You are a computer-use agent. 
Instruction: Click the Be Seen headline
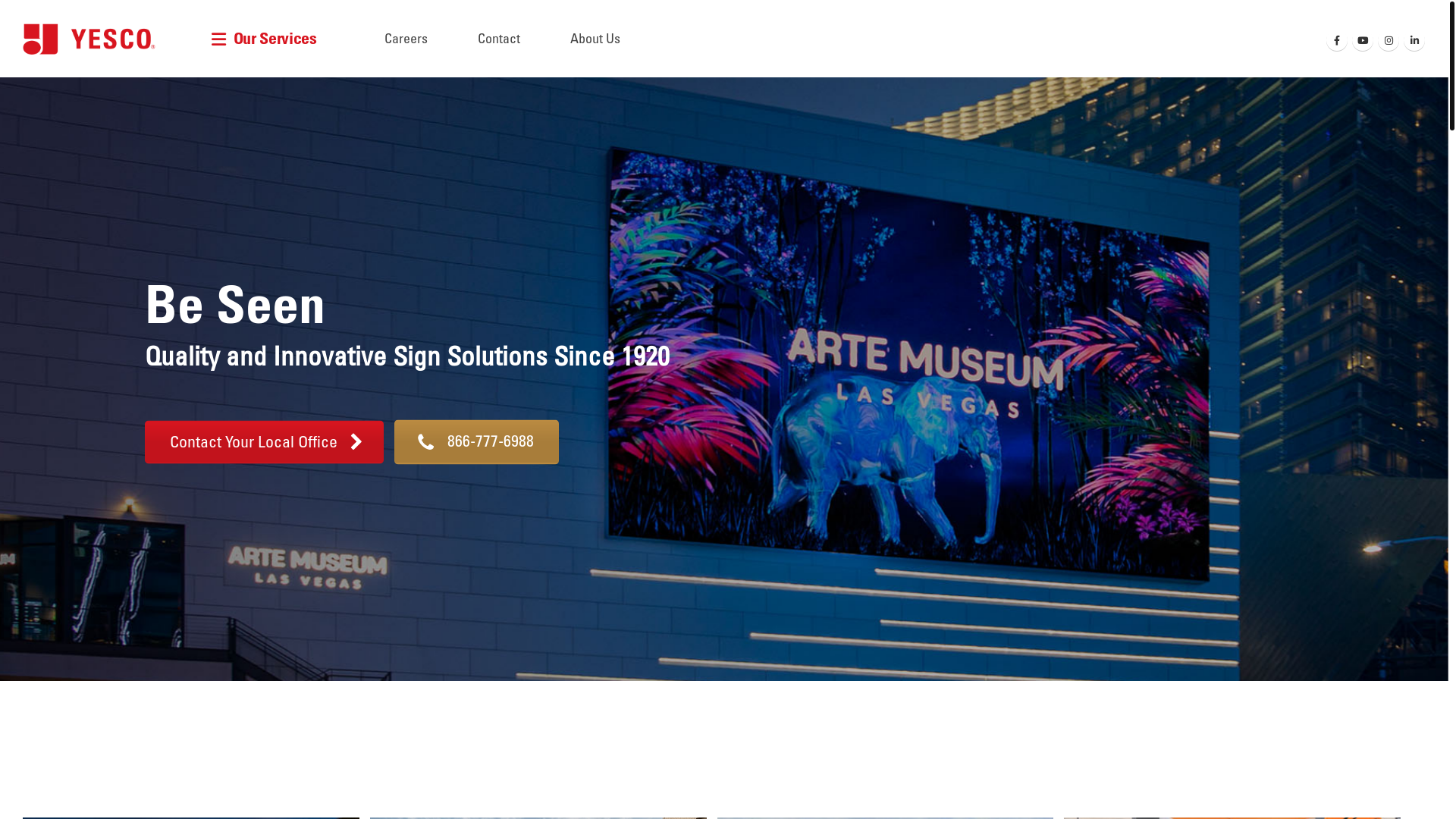pyautogui.click(x=235, y=305)
